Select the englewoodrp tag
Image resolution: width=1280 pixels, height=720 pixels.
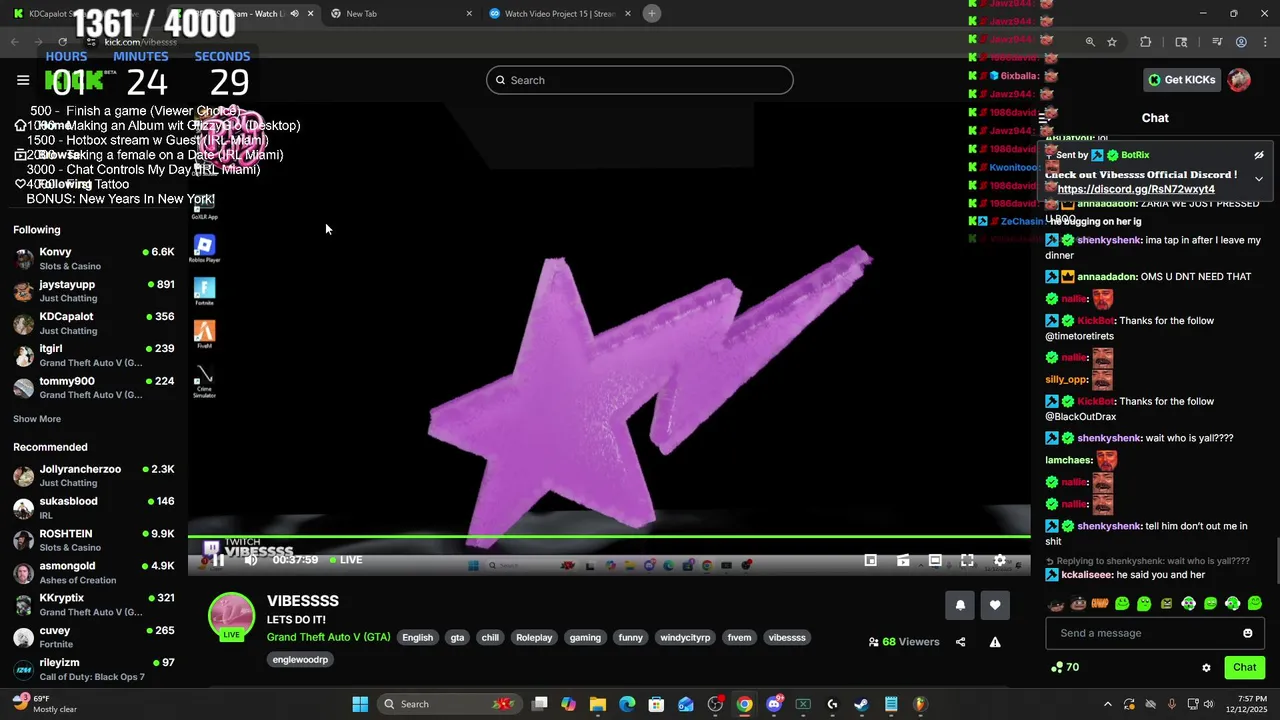[x=300, y=660]
